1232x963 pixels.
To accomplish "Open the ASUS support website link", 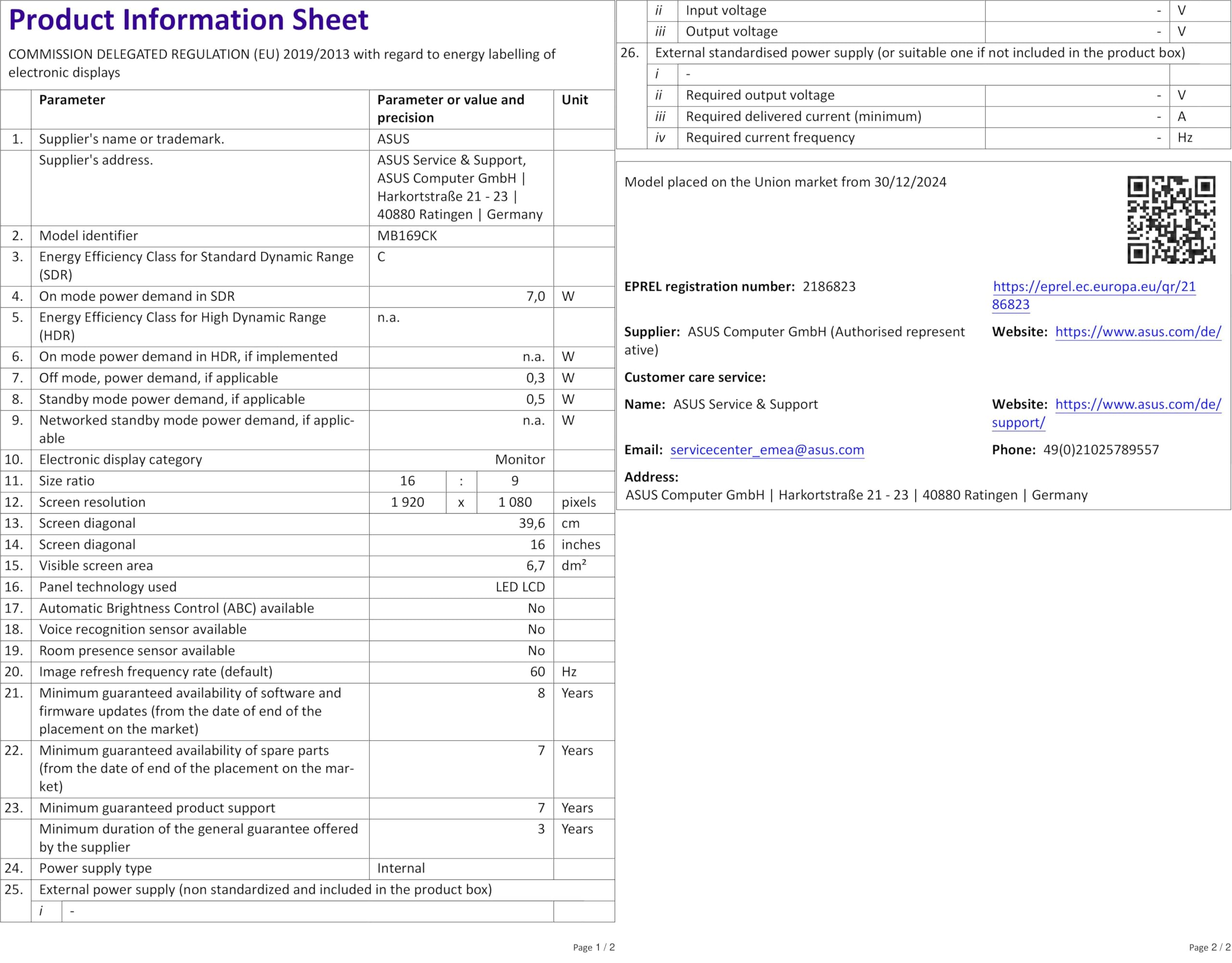I will click(x=1137, y=405).
